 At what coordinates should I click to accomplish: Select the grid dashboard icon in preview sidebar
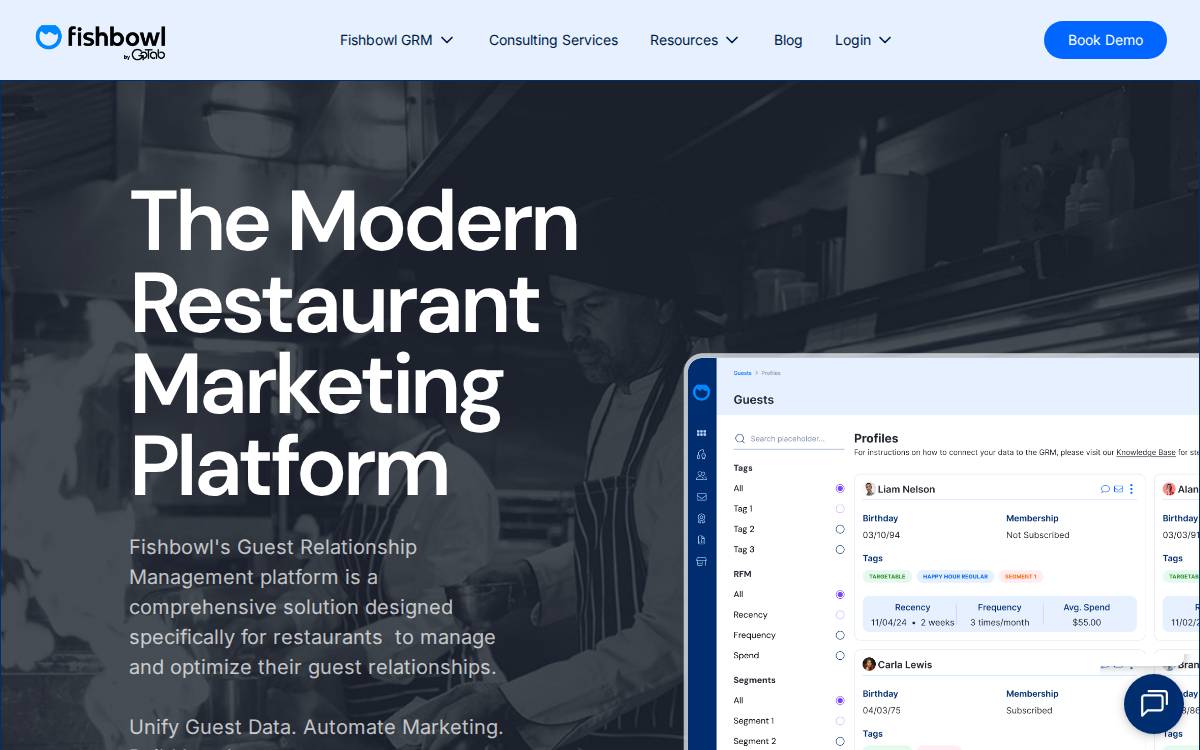coord(702,433)
